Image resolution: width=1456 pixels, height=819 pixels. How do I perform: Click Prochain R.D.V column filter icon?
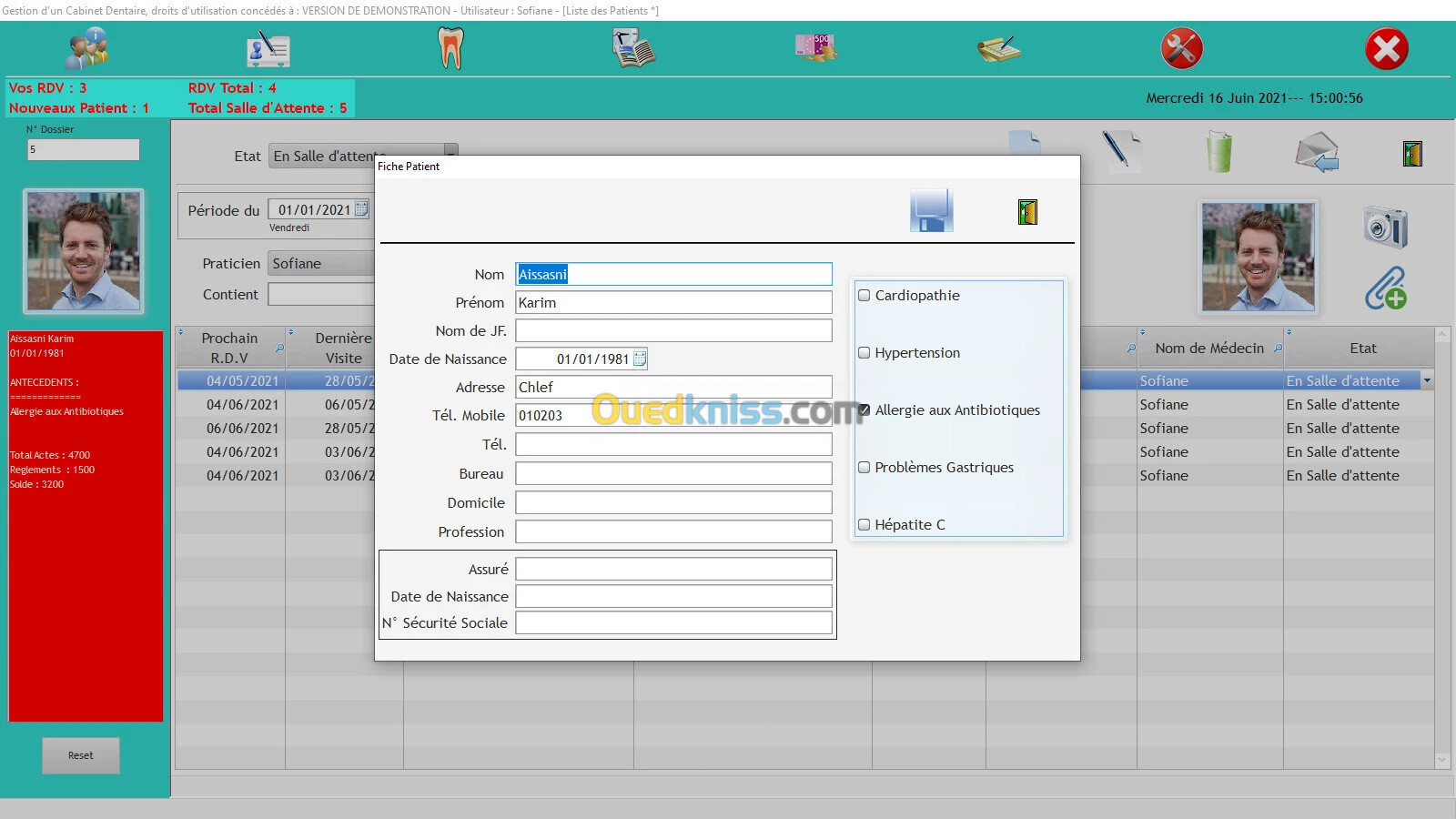[278, 349]
